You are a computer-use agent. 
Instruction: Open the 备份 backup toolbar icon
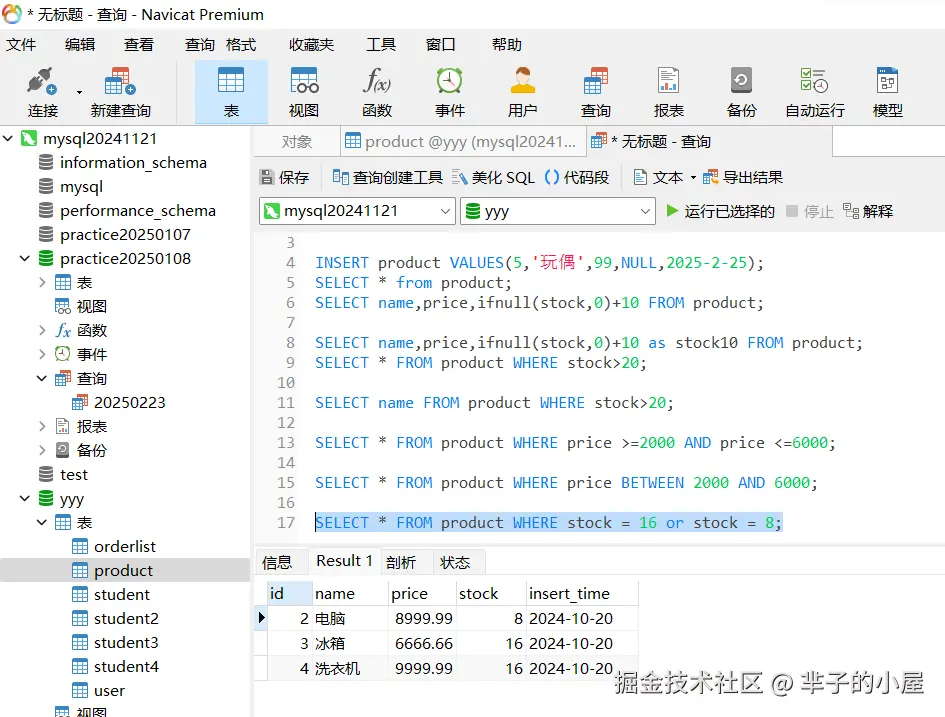(741, 92)
